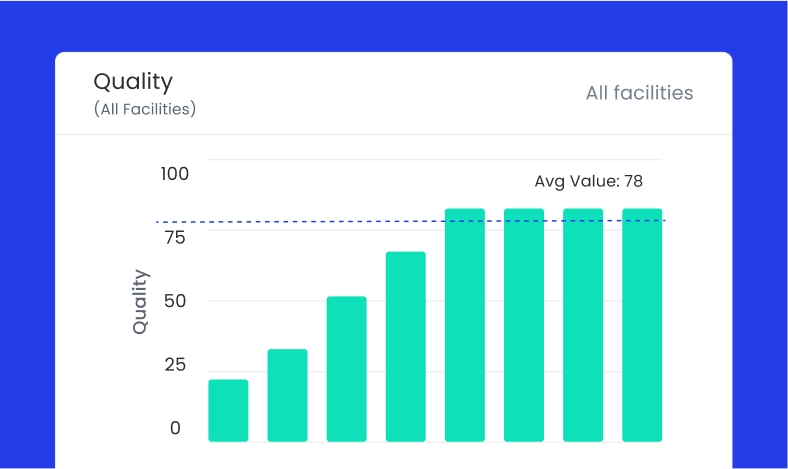This screenshot has height=469, width=788.
Task: Click the dashed blue average line
Action: pos(300,221)
